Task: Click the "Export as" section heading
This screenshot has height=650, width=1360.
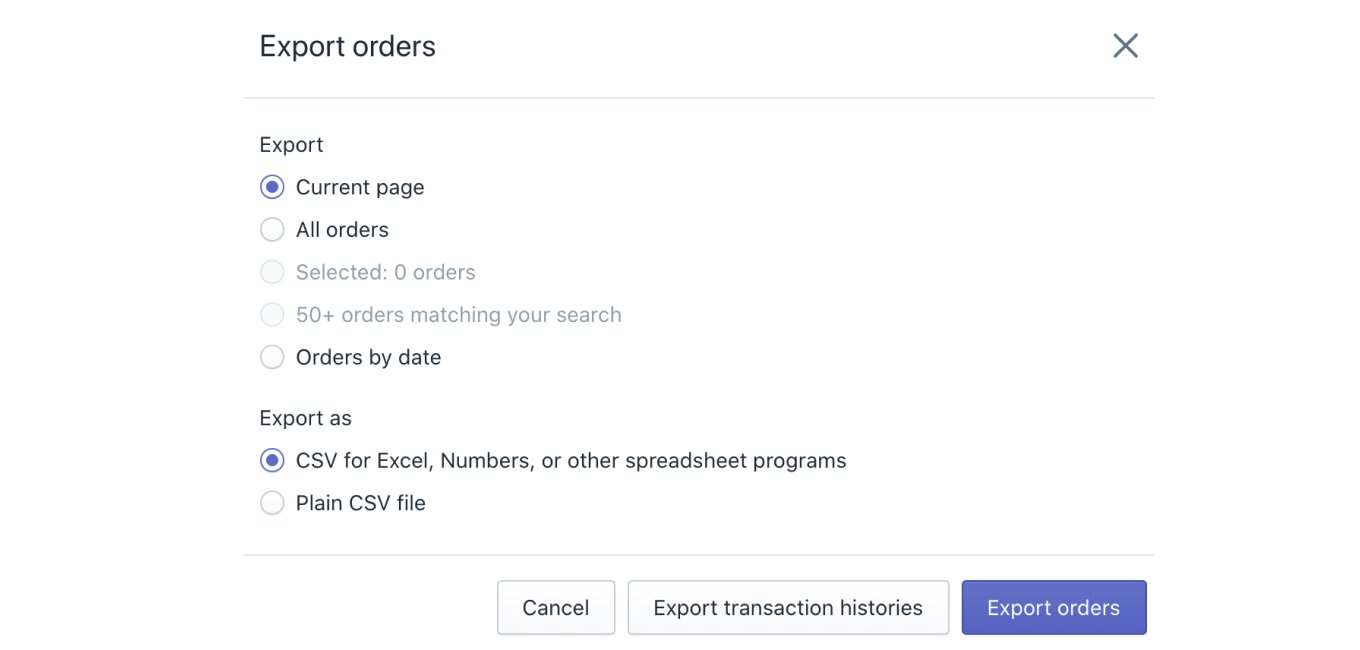Action: coord(305,418)
